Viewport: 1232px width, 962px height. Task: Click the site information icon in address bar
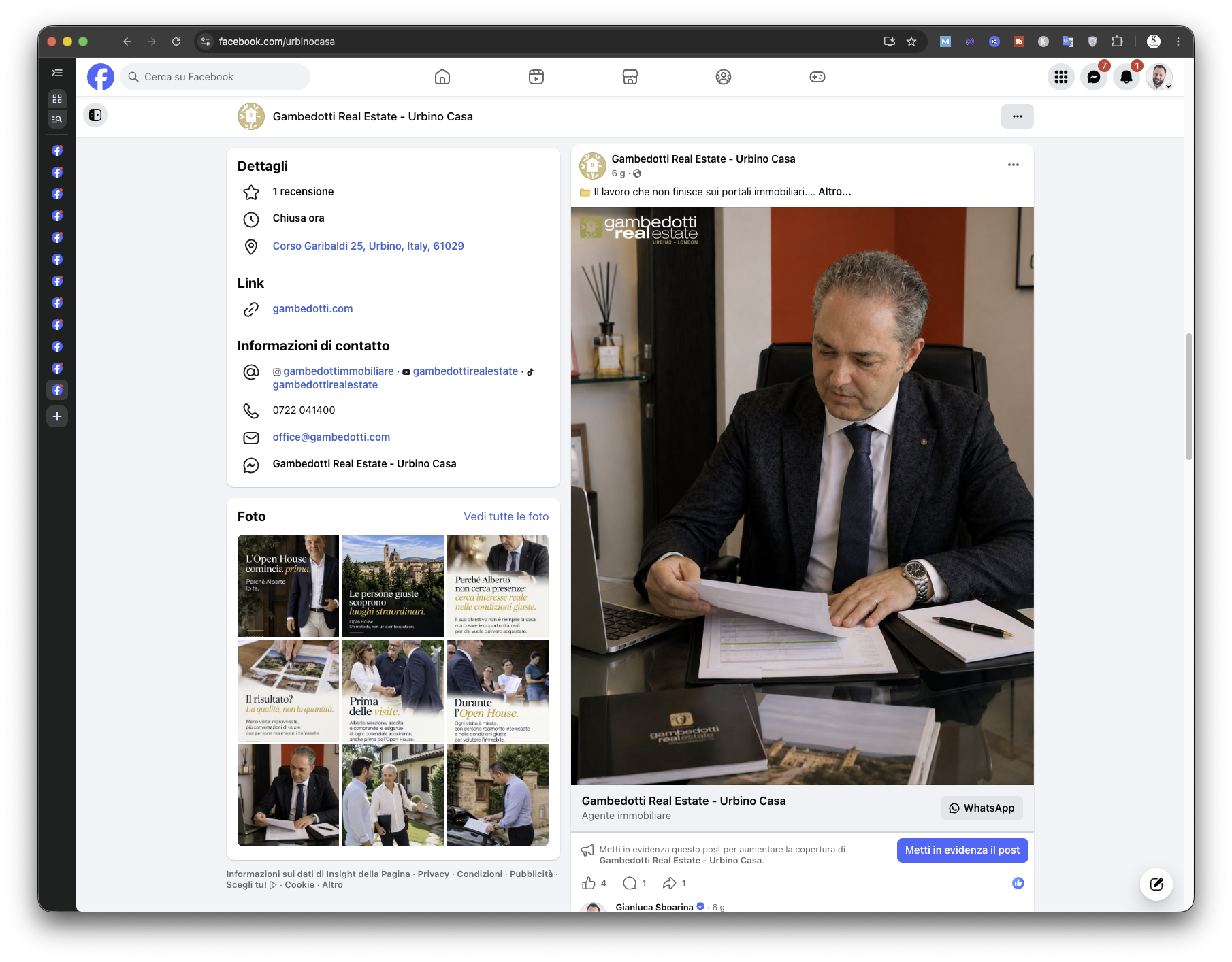pos(206,42)
